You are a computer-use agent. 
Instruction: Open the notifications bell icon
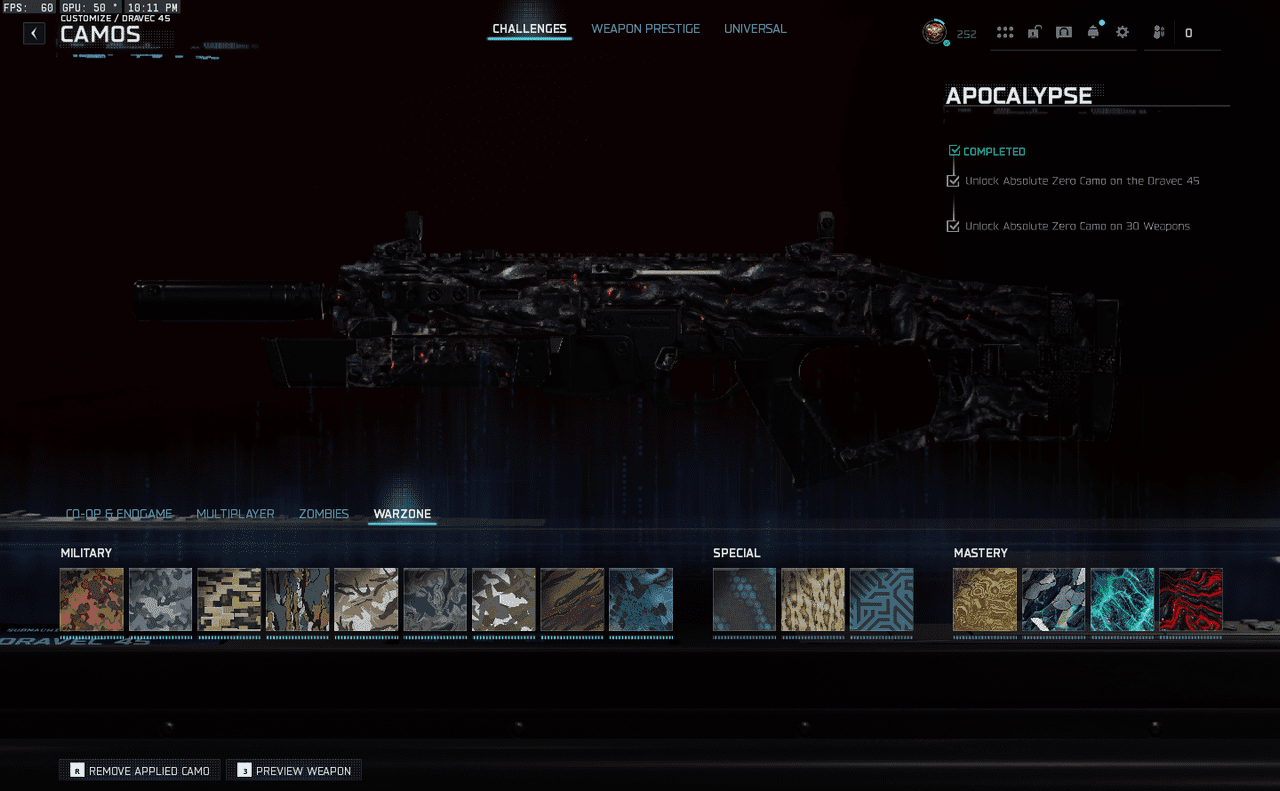tap(1093, 33)
